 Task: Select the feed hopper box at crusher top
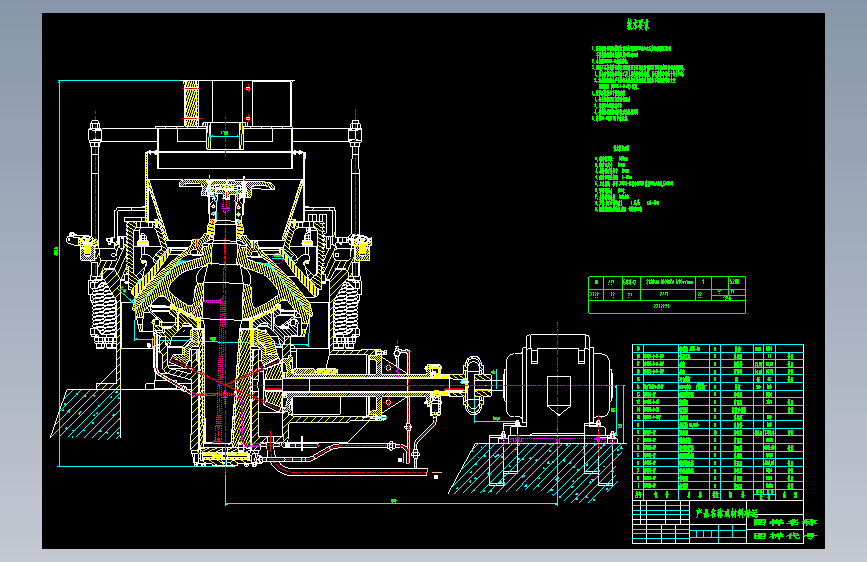pos(238,103)
